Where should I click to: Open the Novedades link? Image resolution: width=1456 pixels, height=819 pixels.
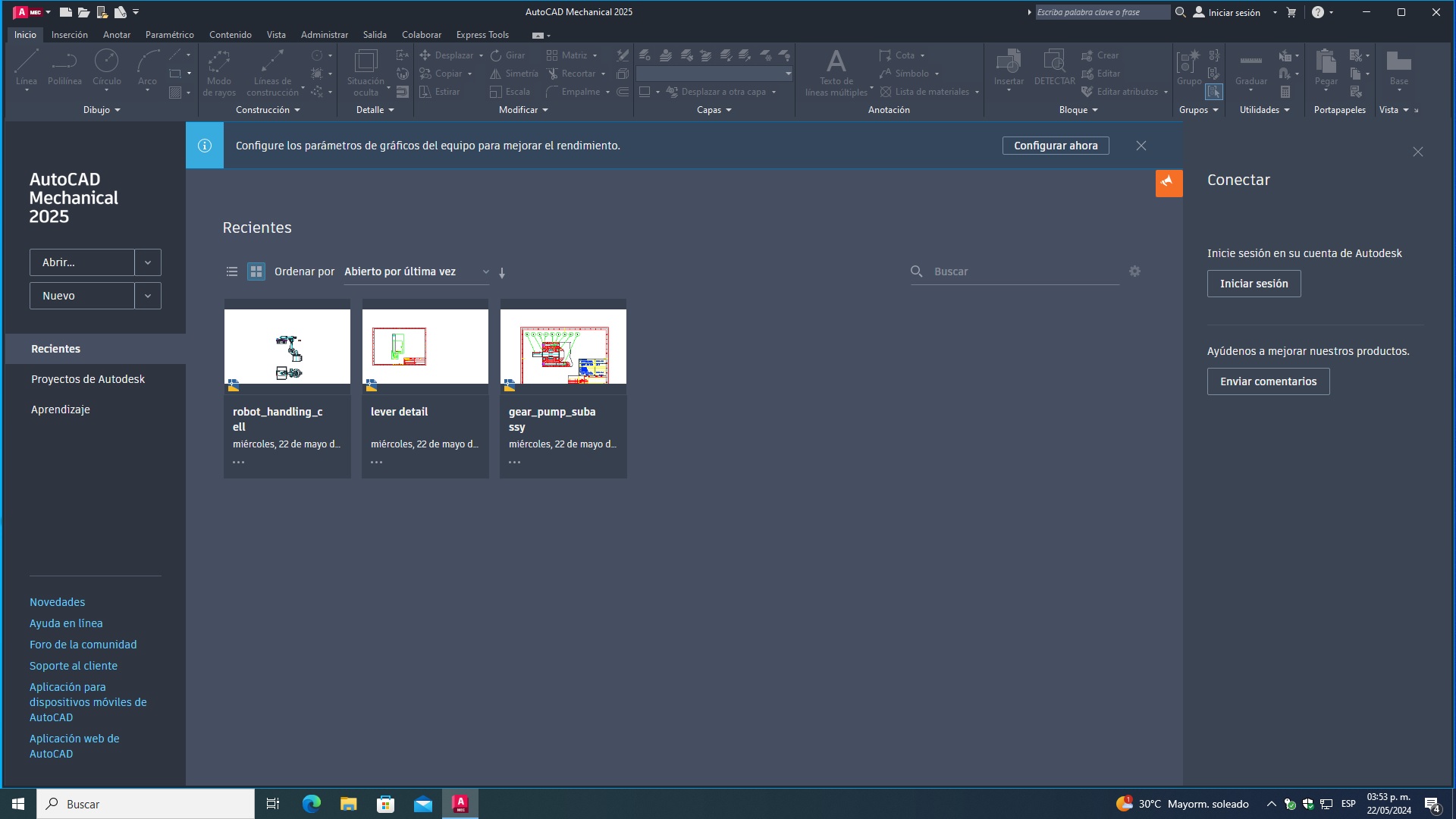58,602
